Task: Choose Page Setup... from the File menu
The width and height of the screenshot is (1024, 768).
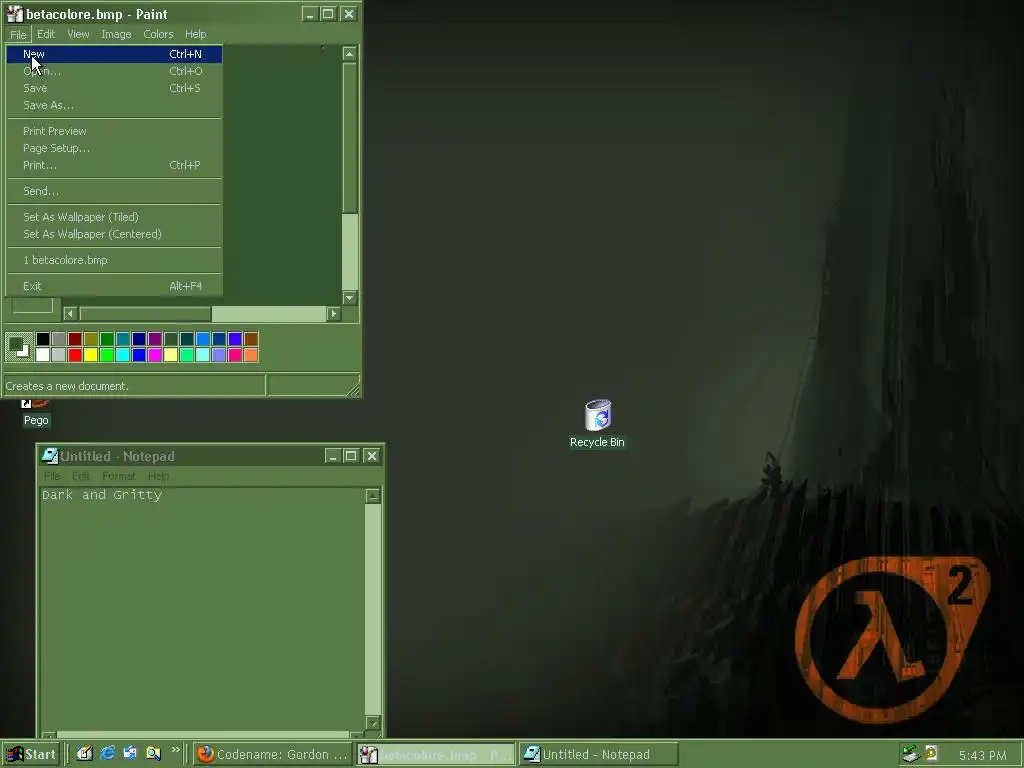Action: [114, 148]
